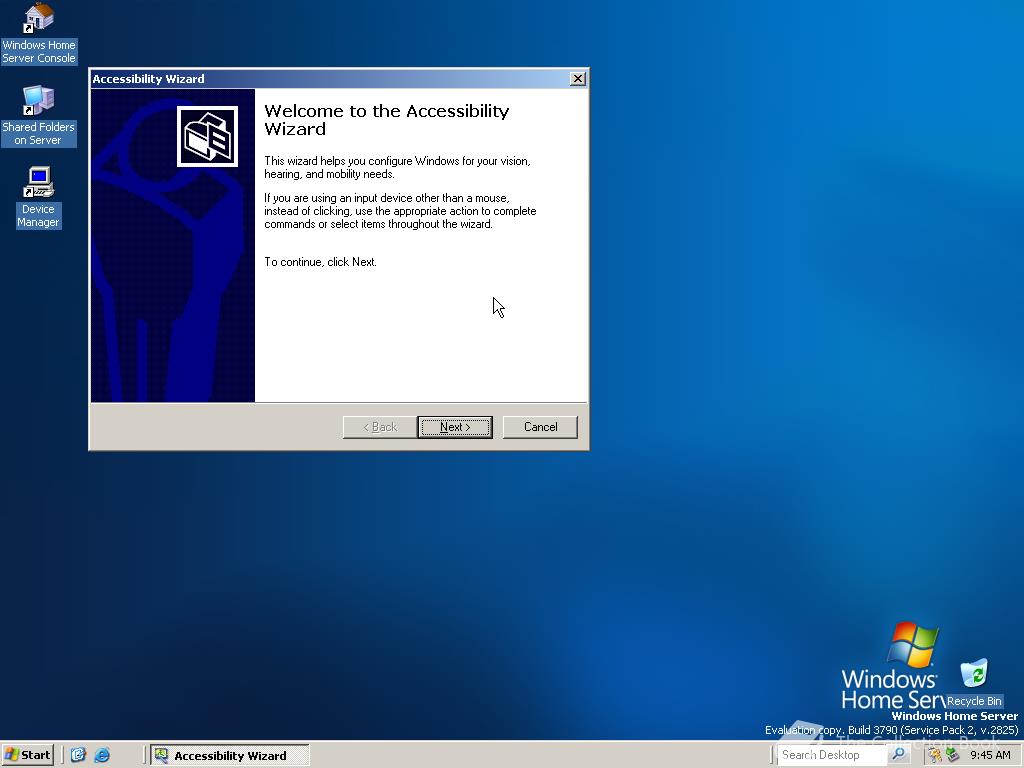This screenshot has height=768, width=1024.
Task: Select the Recycle Bin icon
Action: (x=974, y=684)
